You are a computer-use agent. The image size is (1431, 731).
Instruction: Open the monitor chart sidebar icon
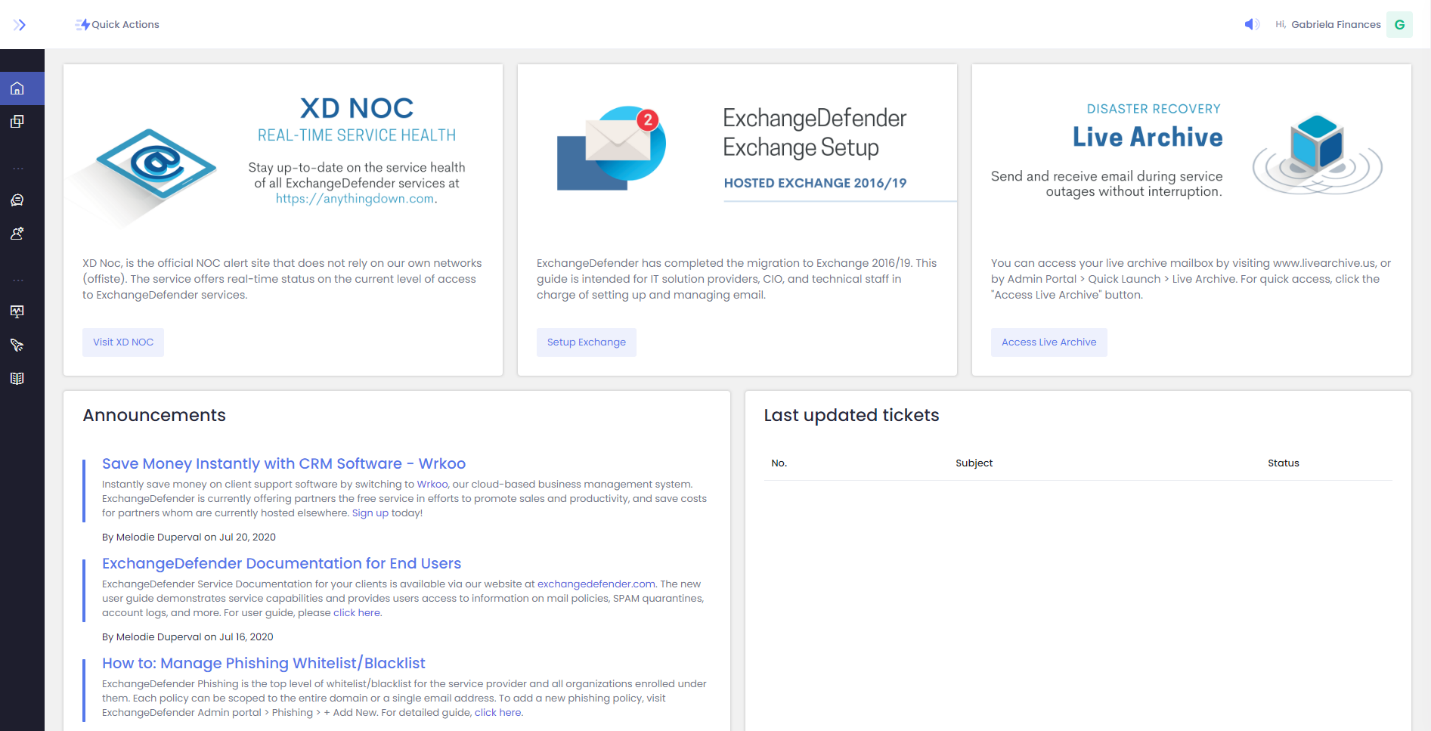point(17,312)
